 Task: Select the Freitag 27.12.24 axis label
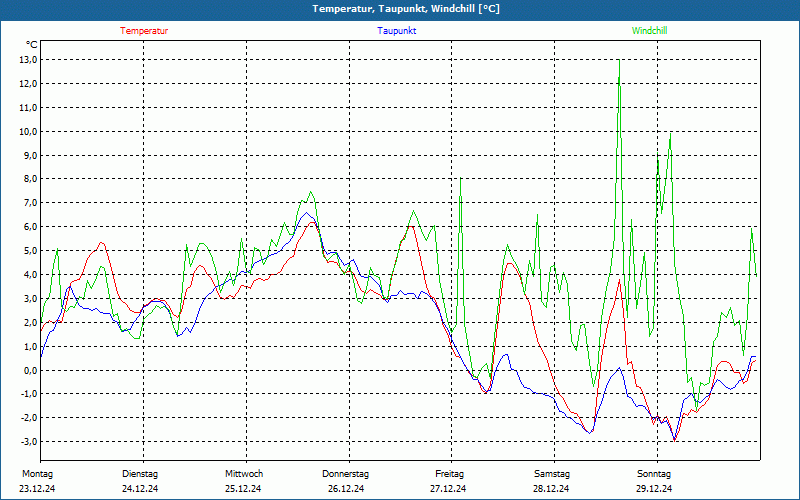pos(448,481)
